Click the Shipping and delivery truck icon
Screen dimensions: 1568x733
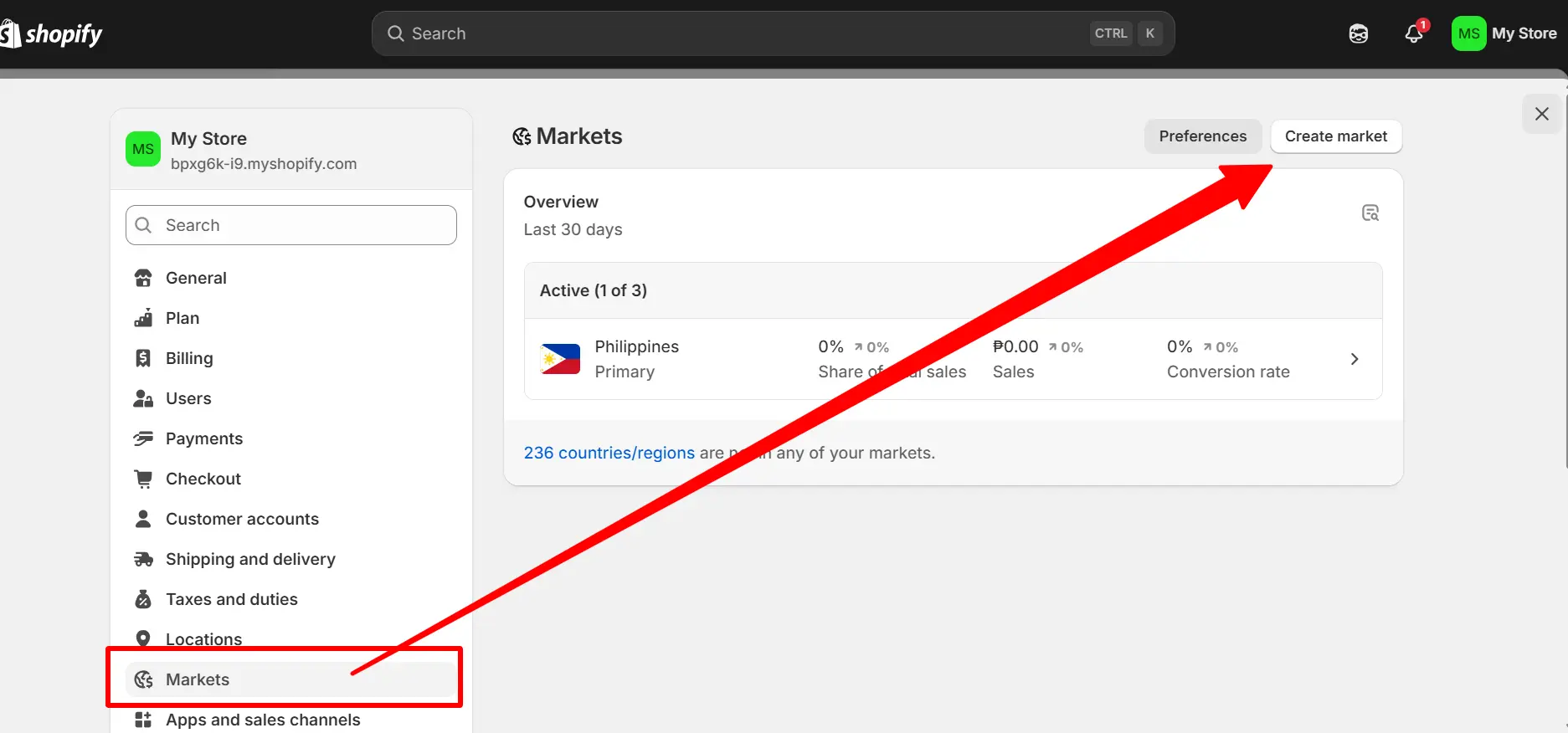pyautogui.click(x=143, y=559)
